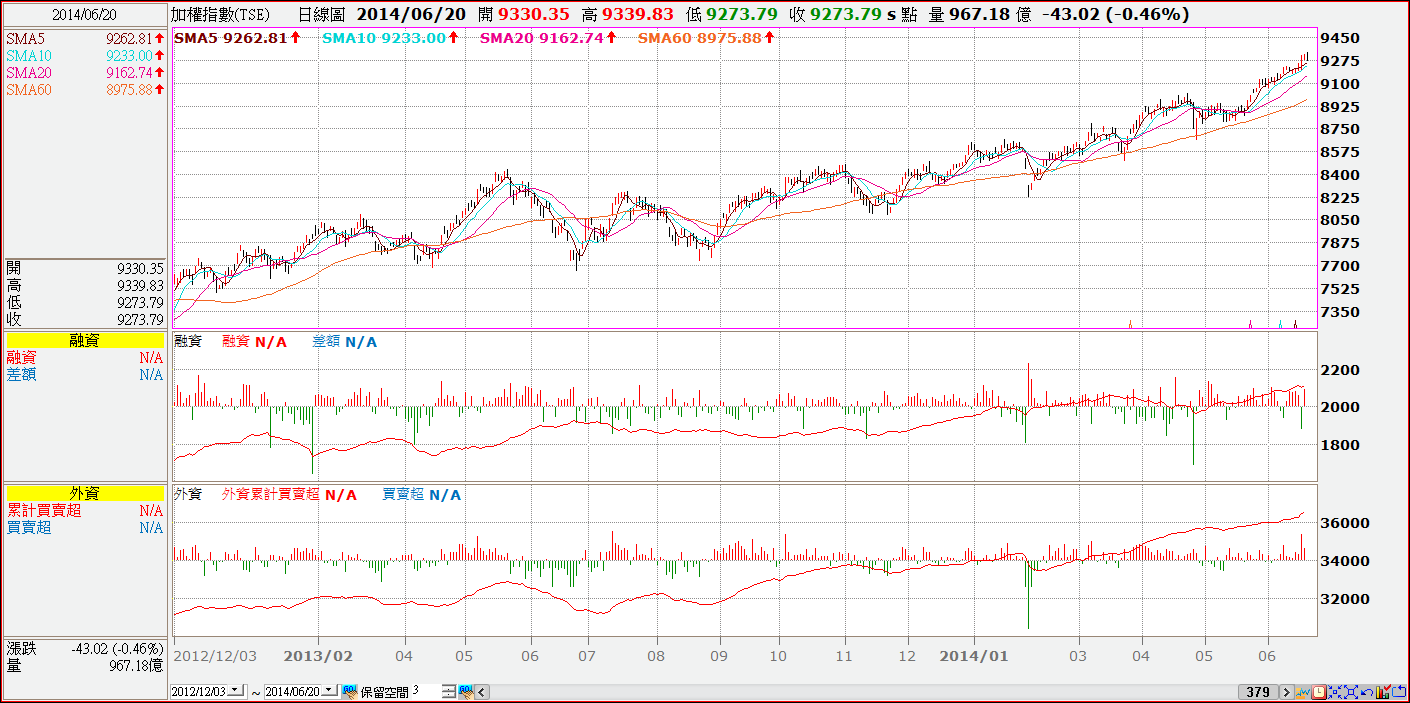This screenshot has height=703, width=1410.
Task: Open the end date 2014/06/20 dropdown
Action: point(329,691)
